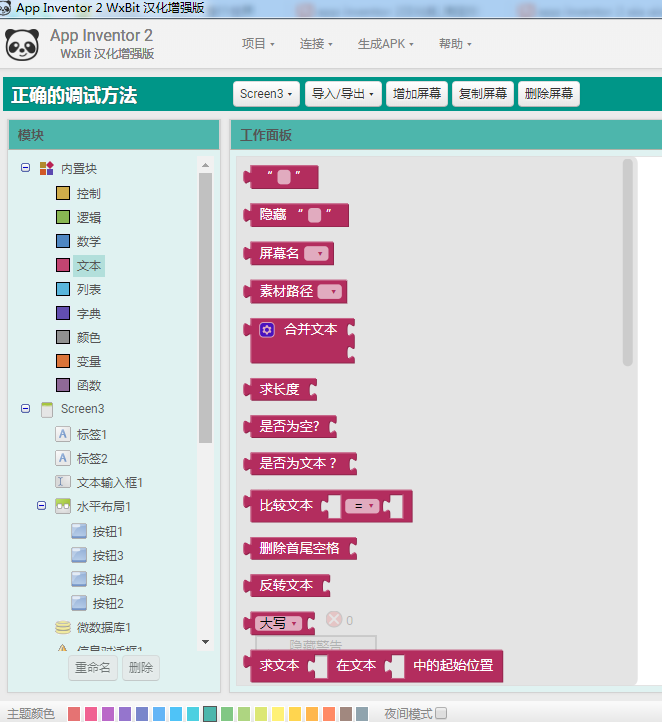Viewport: 662px width, 722px height.
Task: Pick the blue-gray last theme color swatch
Action: [362, 714]
